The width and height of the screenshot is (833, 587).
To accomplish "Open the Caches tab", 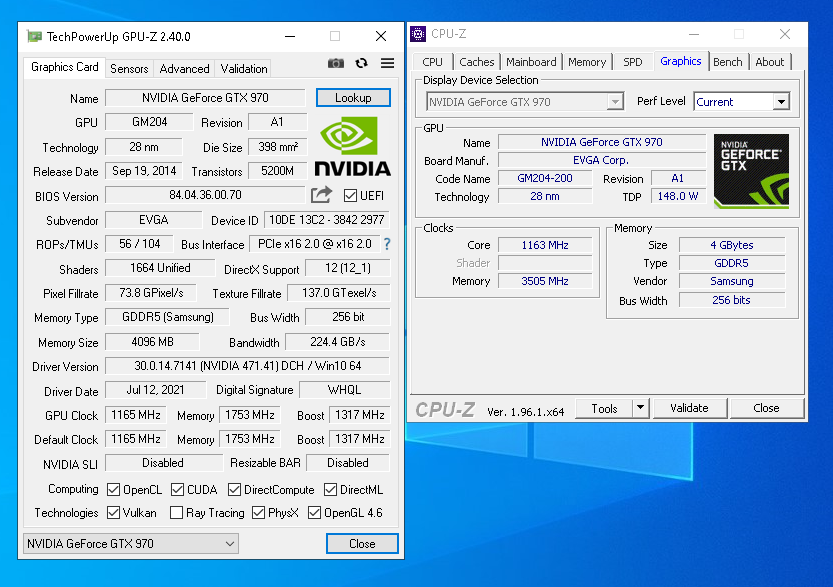I will (477, 62).
